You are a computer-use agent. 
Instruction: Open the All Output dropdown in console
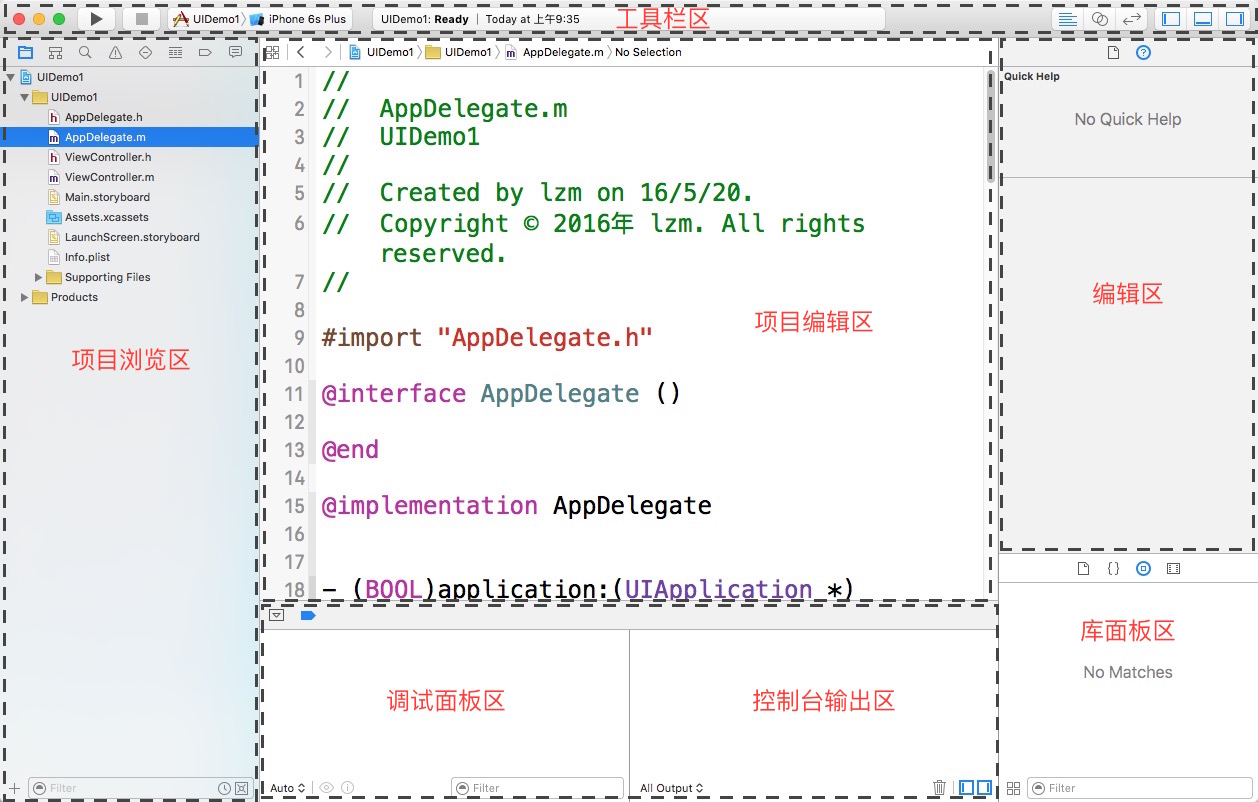click(x=671, y=787)
